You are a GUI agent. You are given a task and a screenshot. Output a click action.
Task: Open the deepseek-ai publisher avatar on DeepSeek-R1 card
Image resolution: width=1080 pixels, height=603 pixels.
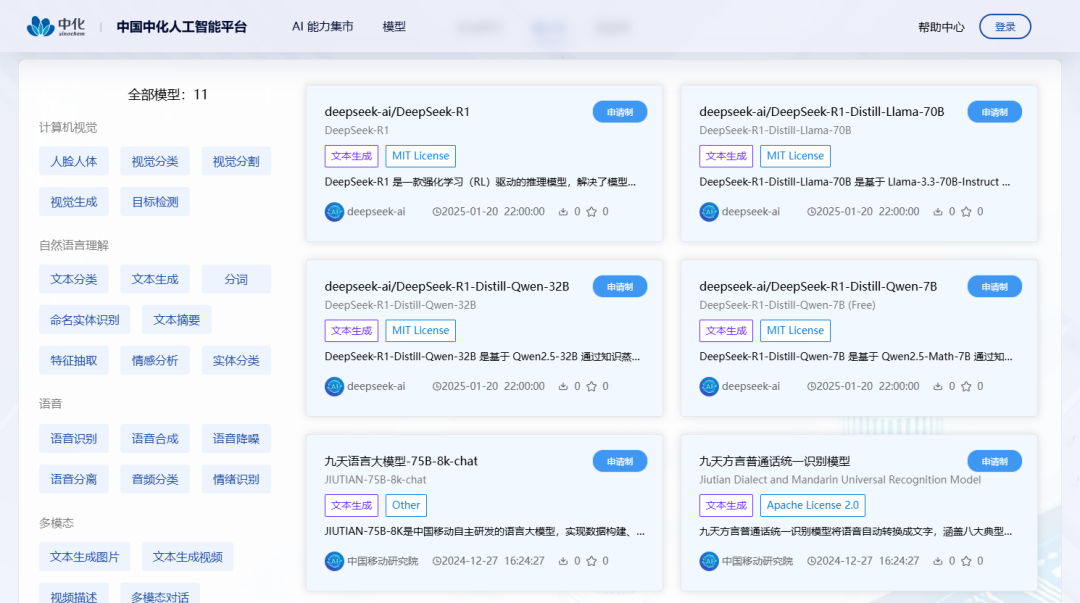pyautogui.click(x=333, y=211)
